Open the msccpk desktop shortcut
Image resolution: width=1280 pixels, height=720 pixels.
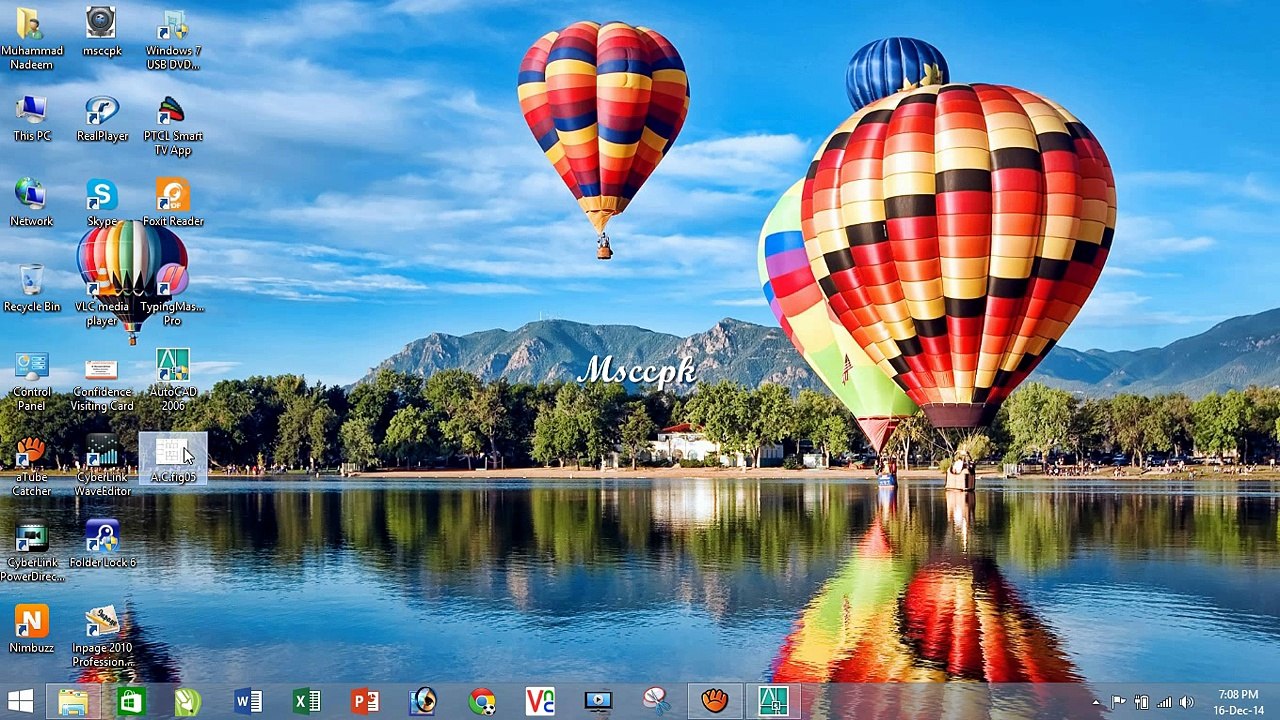click(101, 32)
